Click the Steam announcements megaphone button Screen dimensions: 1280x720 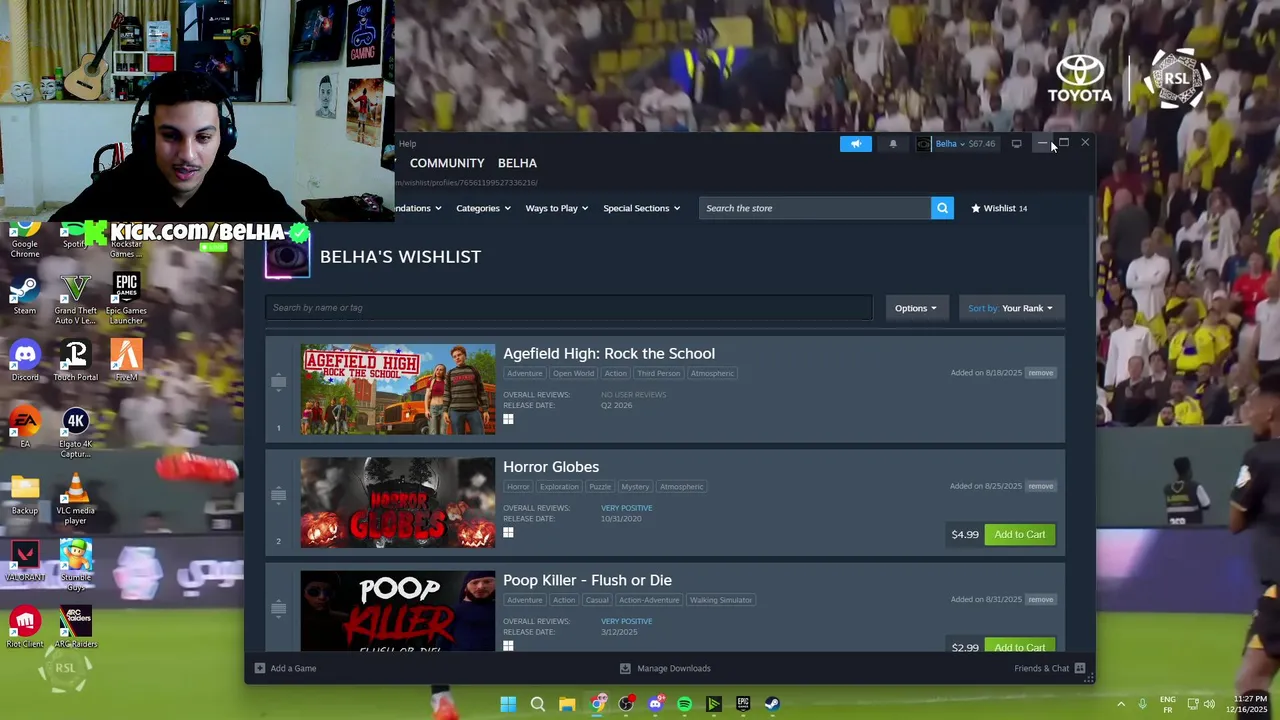click(x=856, y=144)
